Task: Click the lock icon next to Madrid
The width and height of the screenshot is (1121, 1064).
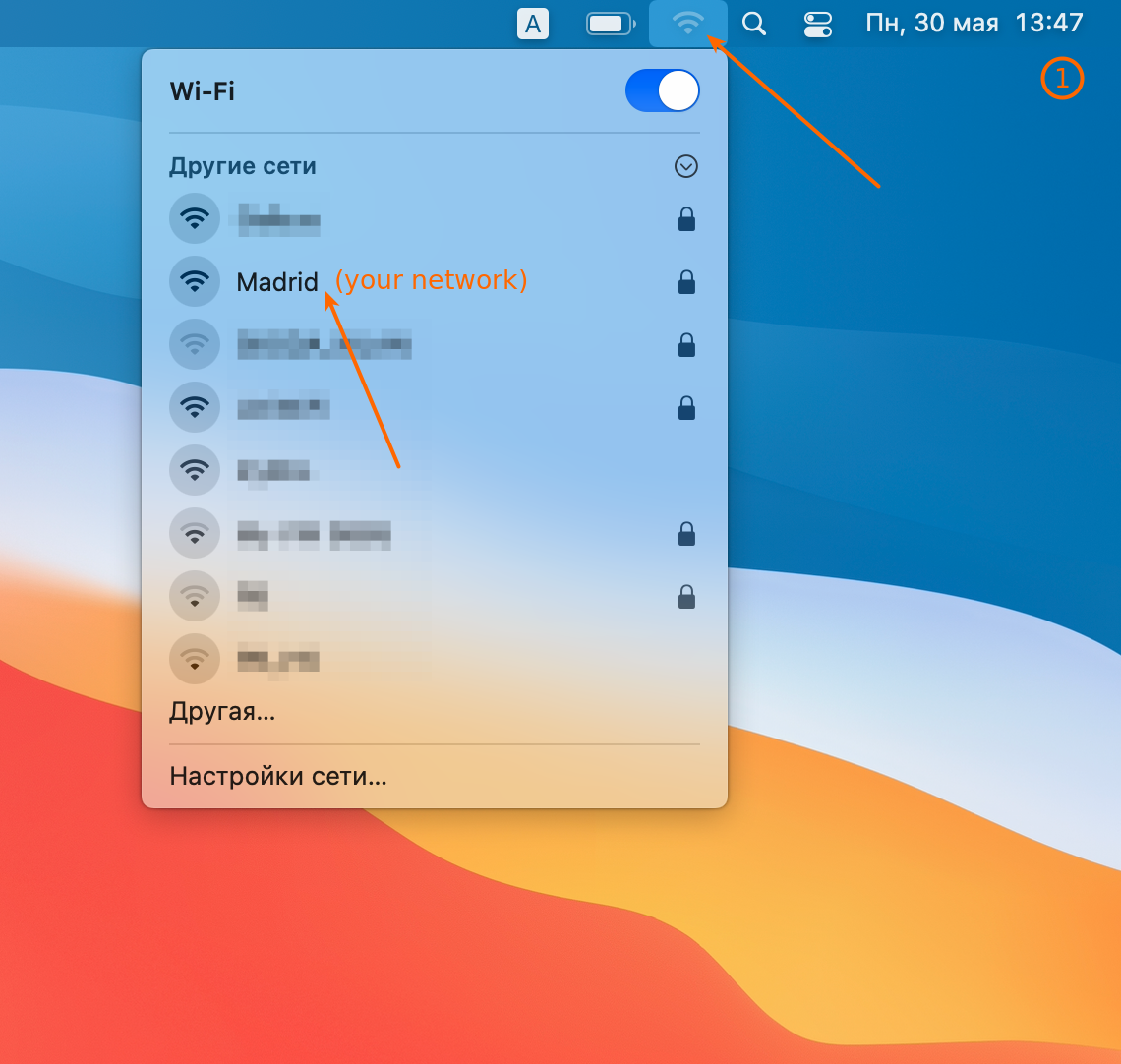Action: [x=686, y=282]
